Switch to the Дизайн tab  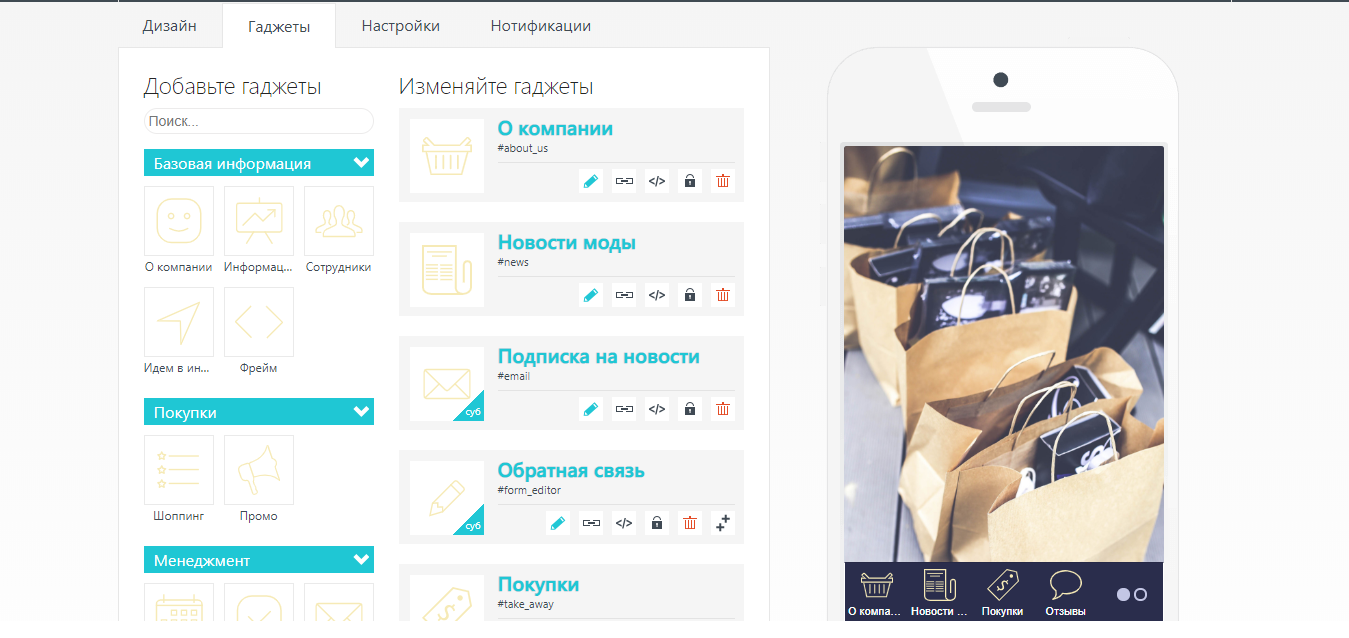pos(169,26)
